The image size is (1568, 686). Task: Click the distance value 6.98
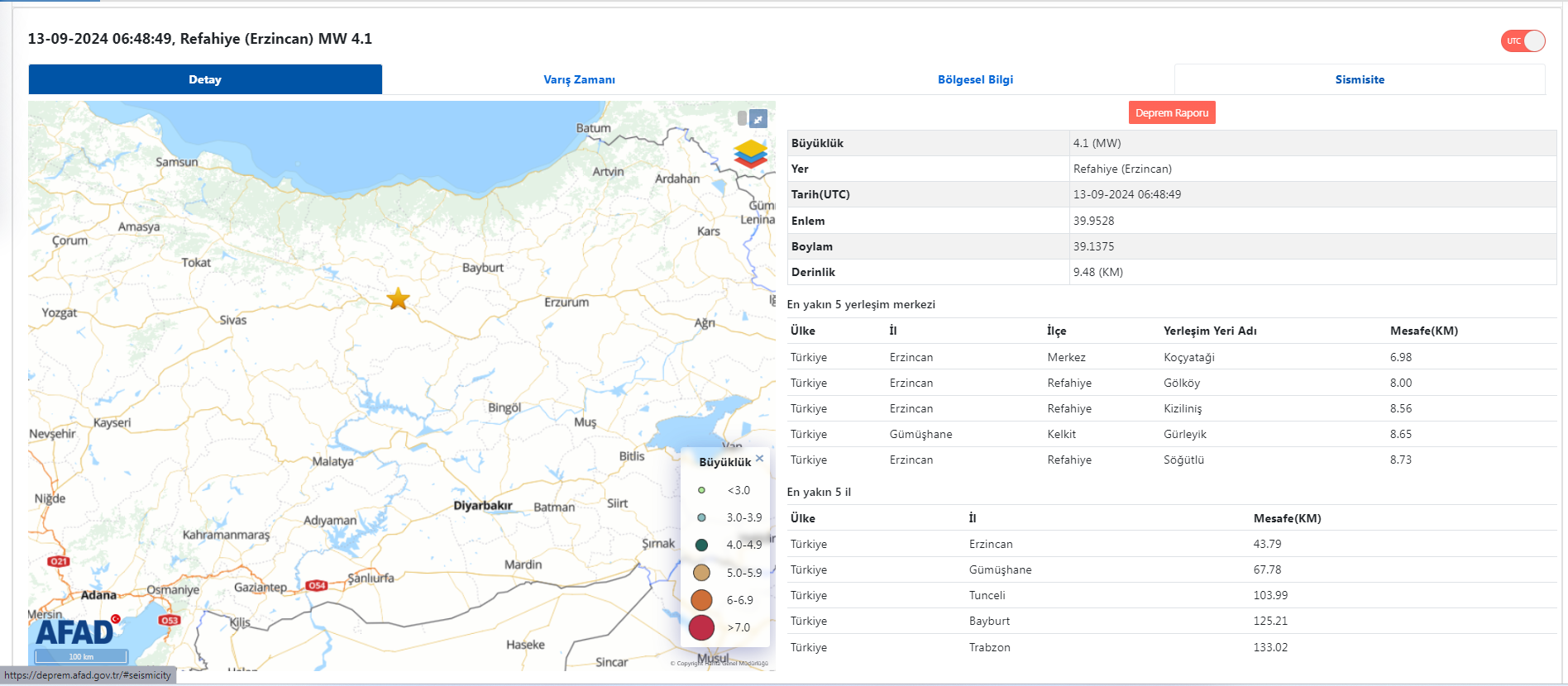click(x=1401, y=357)
